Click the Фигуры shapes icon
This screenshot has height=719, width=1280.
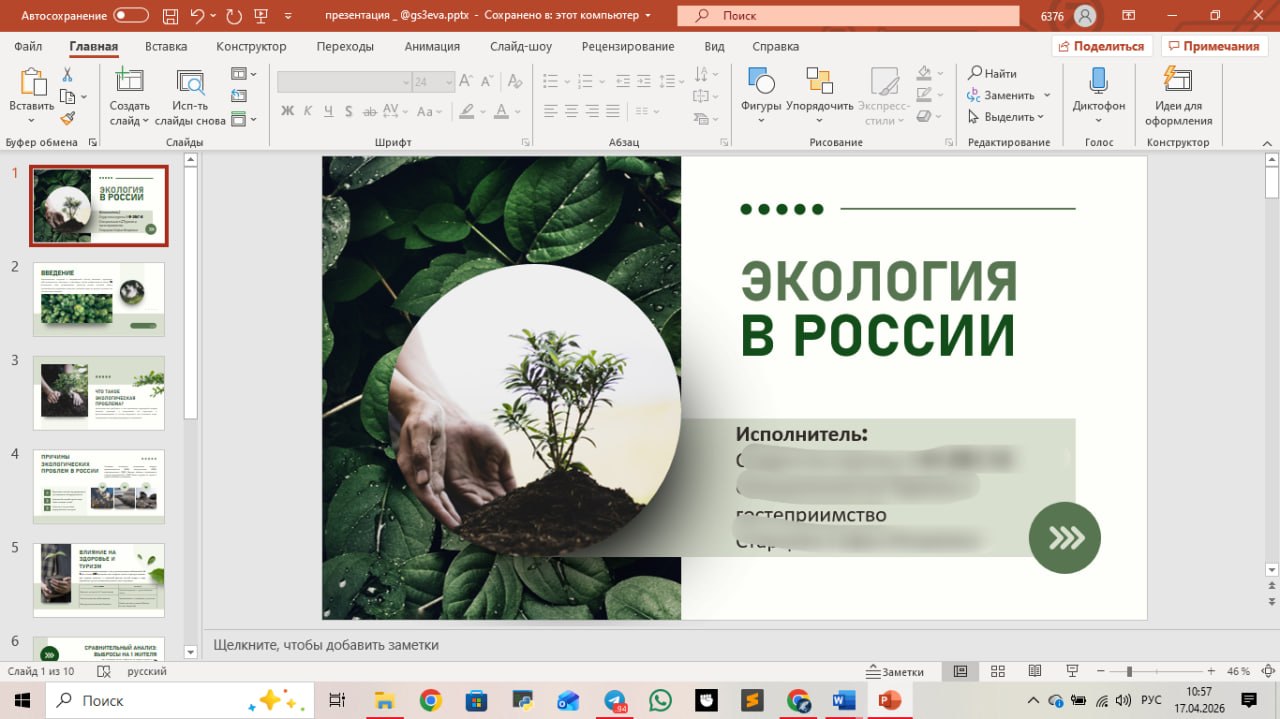tap(761, 82)
